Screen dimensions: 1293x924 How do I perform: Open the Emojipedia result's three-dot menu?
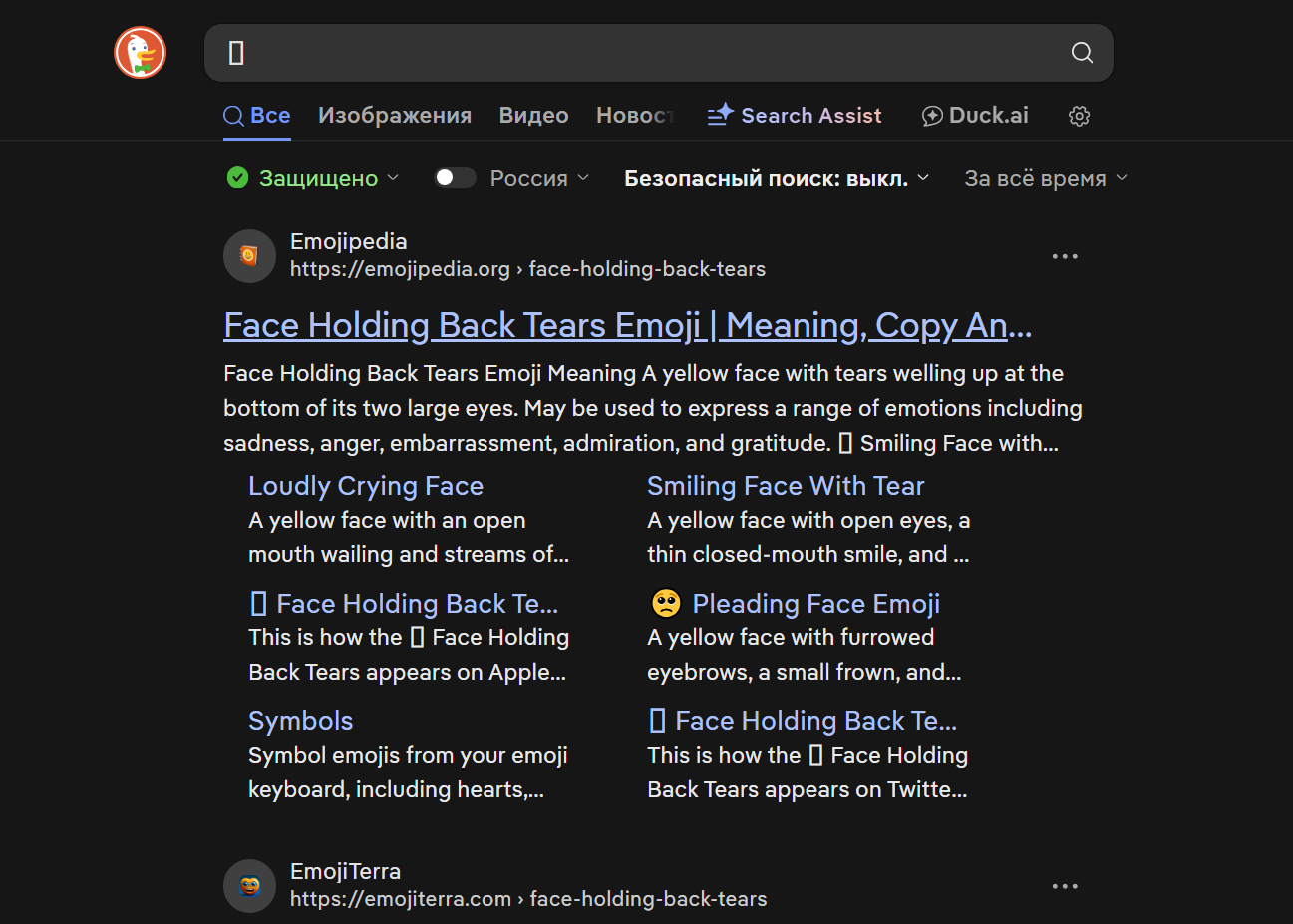[1065, 256]
